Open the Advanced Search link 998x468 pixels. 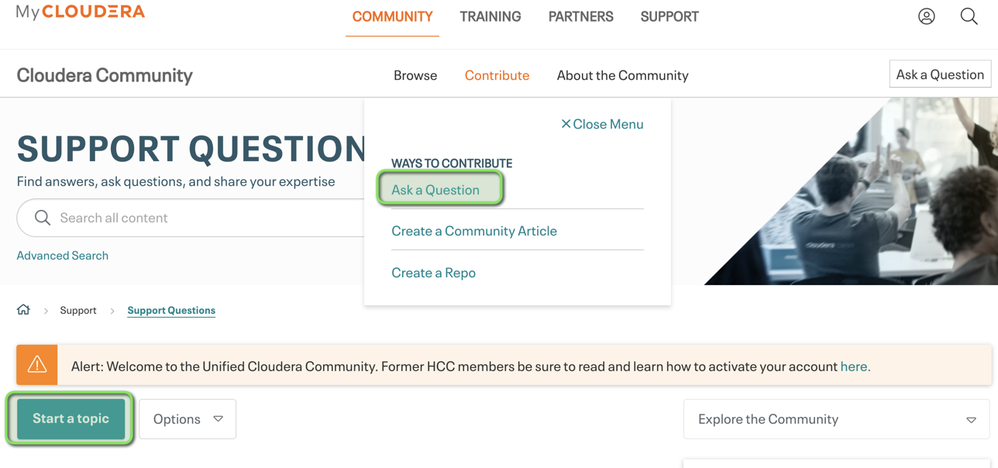point(63,256)
